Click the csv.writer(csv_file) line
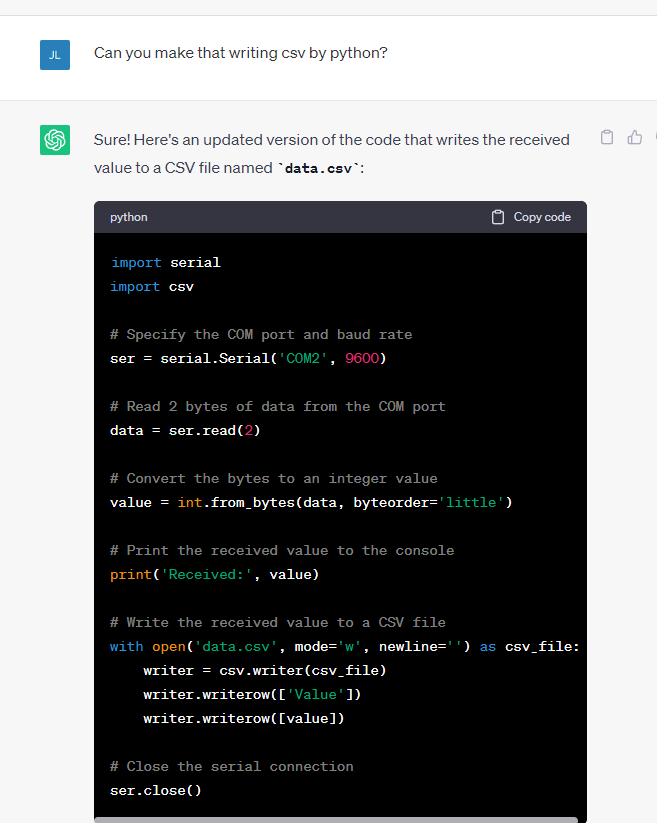Viewport: 657px width, 823px height. coord(265,670)
